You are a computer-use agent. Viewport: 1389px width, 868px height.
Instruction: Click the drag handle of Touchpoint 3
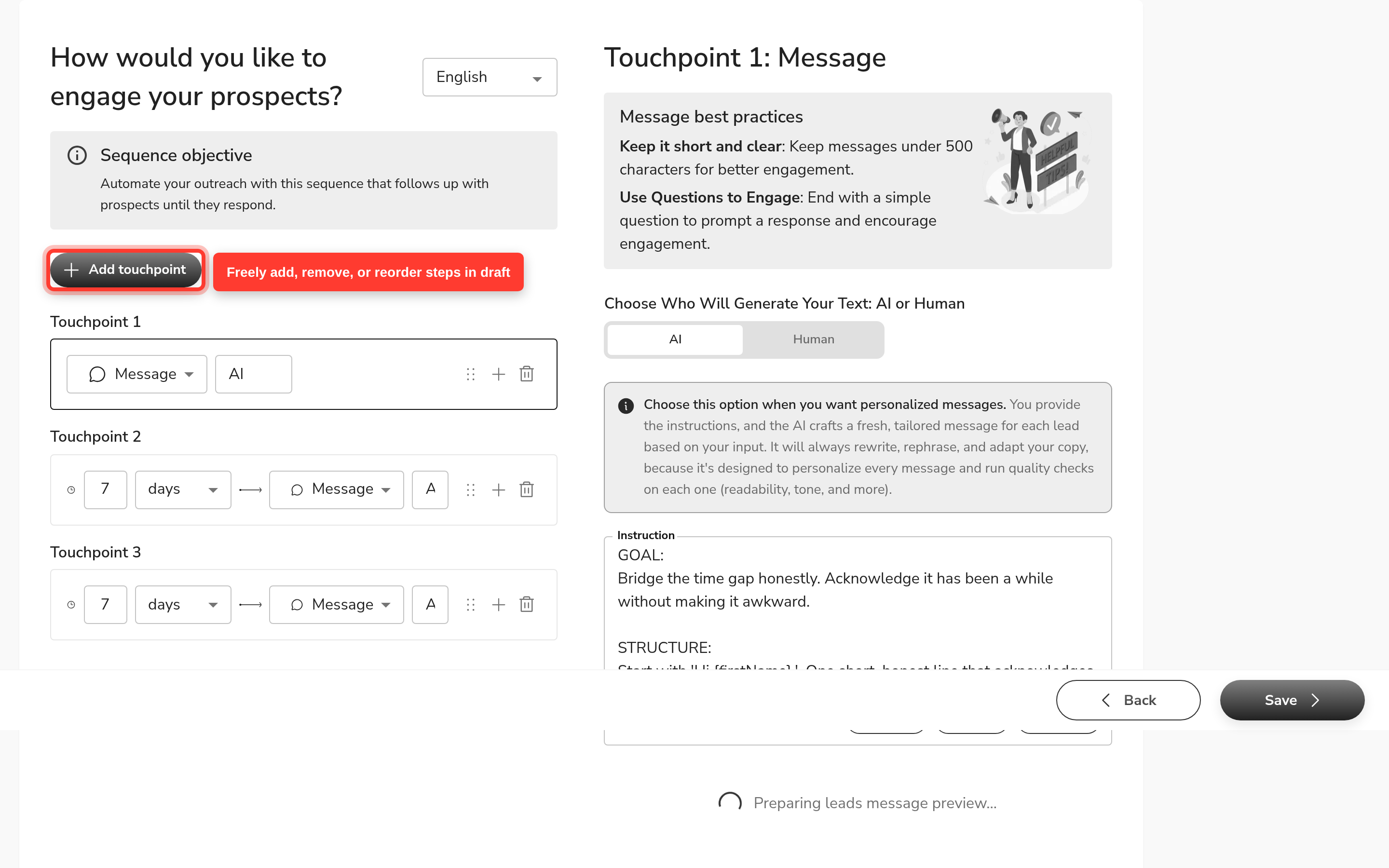(471, 605)
